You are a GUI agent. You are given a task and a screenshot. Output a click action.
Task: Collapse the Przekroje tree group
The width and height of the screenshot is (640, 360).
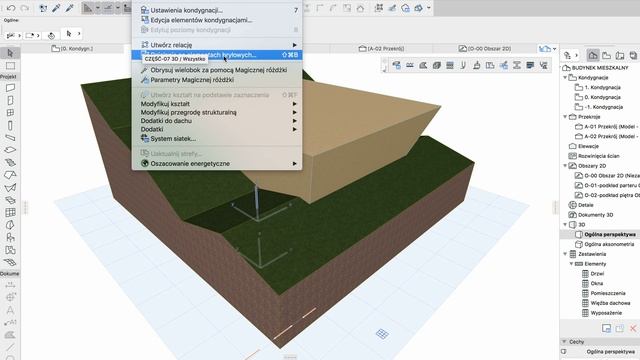click(565, 117)
